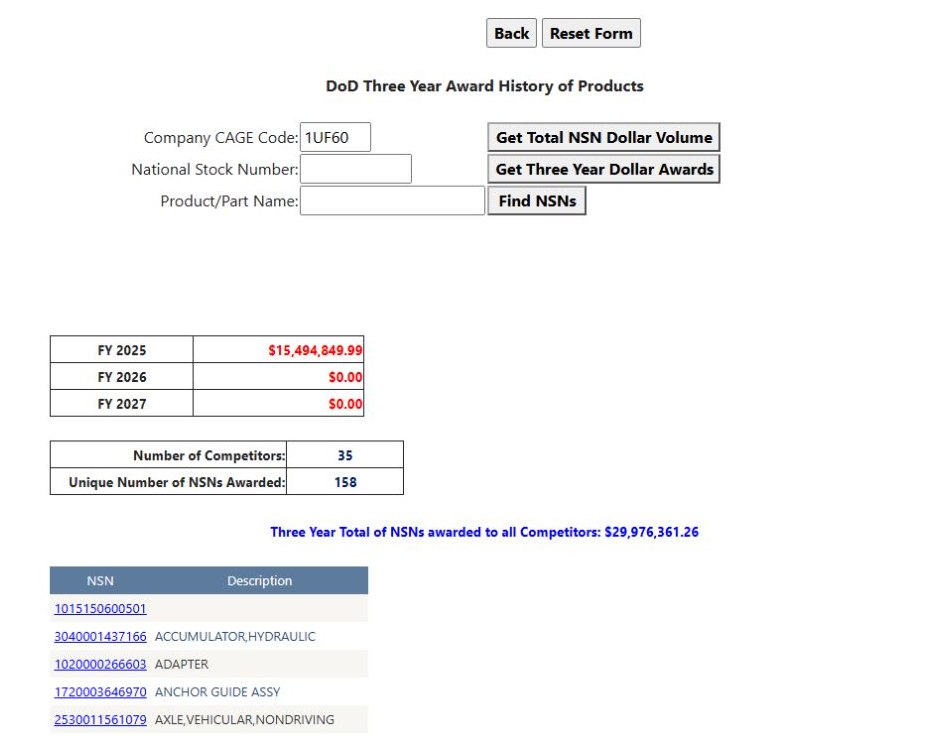The height and width of the screenshot is (740, 940).
Task: Click Get Three Year Dollar Awards
Action: pos(603,169)
